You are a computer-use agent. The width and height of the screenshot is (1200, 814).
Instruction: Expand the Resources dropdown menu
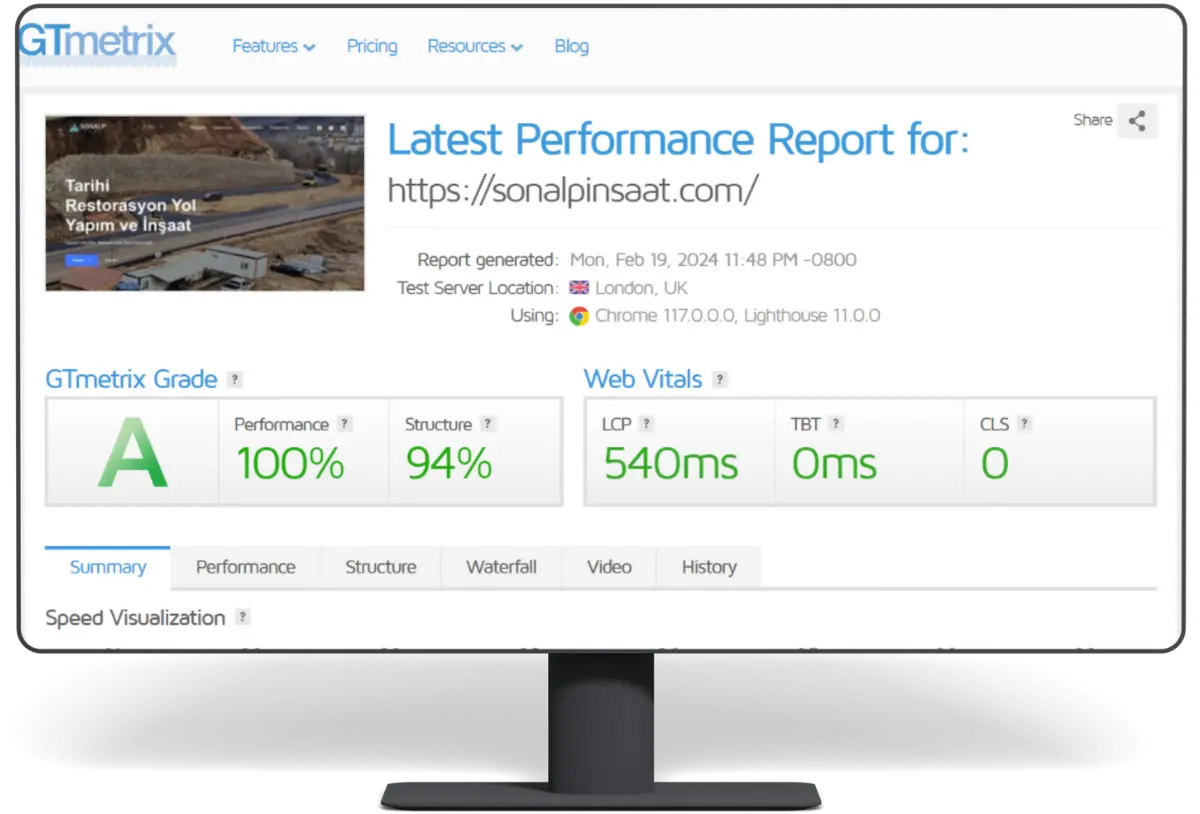tap(474, 46)
